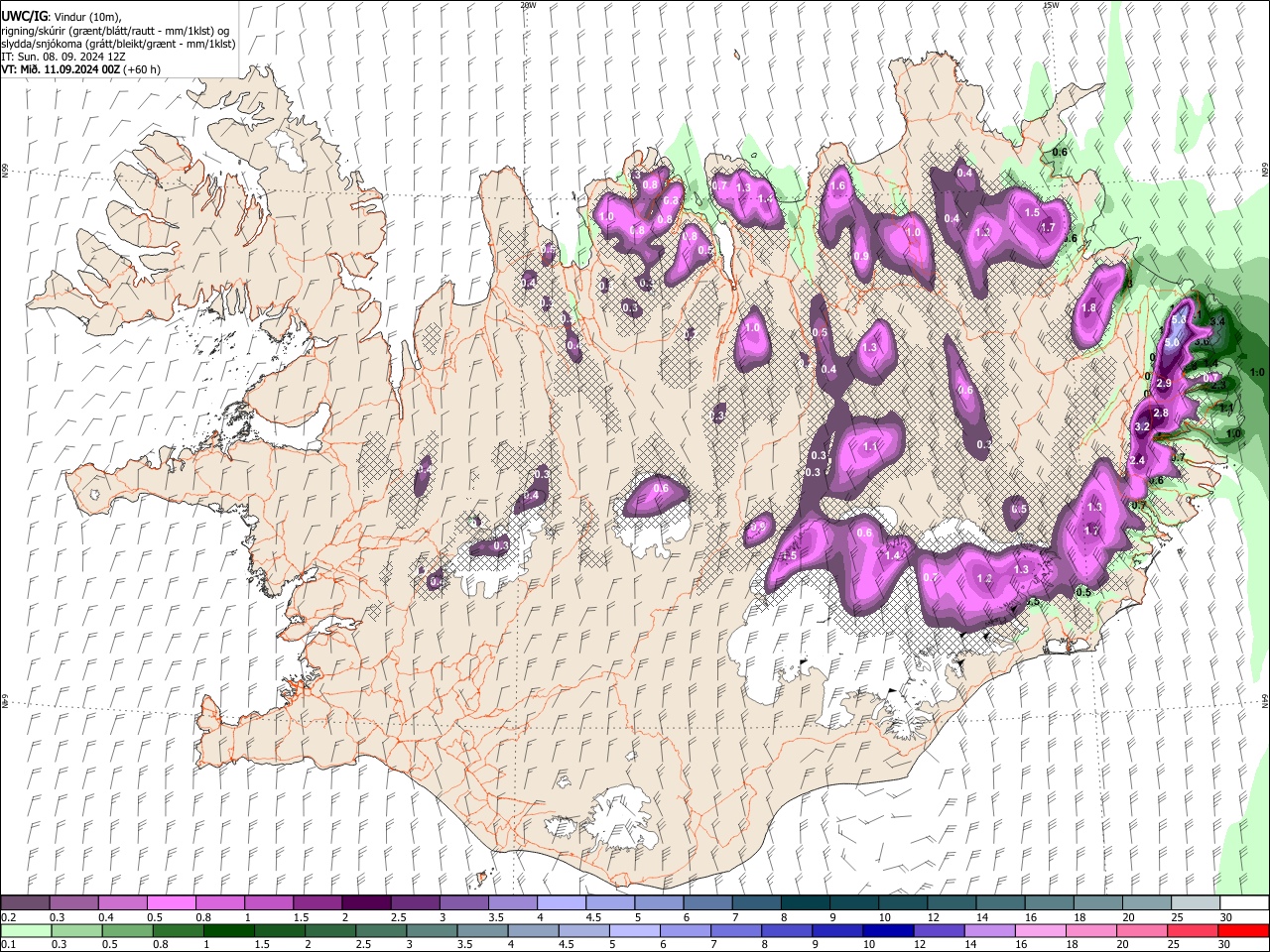Click the 0.1 palest green rain legend swatch

pyautogui.click(x=26, y=930)
